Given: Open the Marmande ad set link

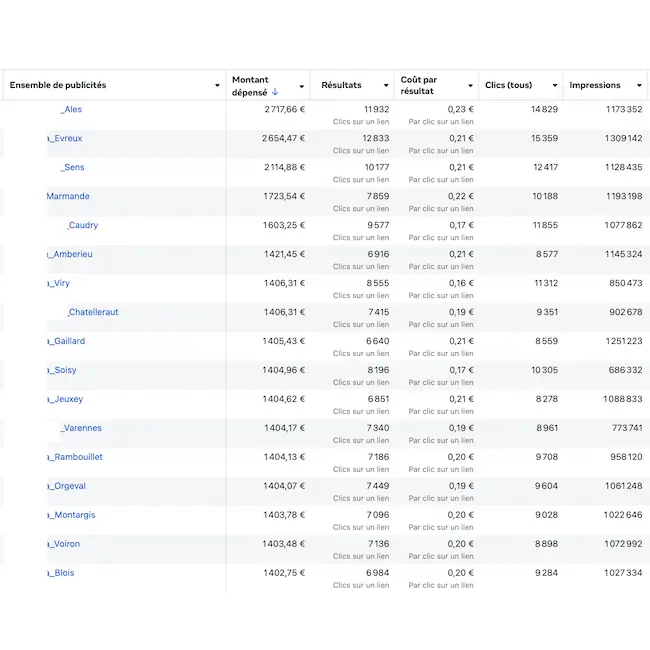Looking at the screenshot, I should coord(68,196).
